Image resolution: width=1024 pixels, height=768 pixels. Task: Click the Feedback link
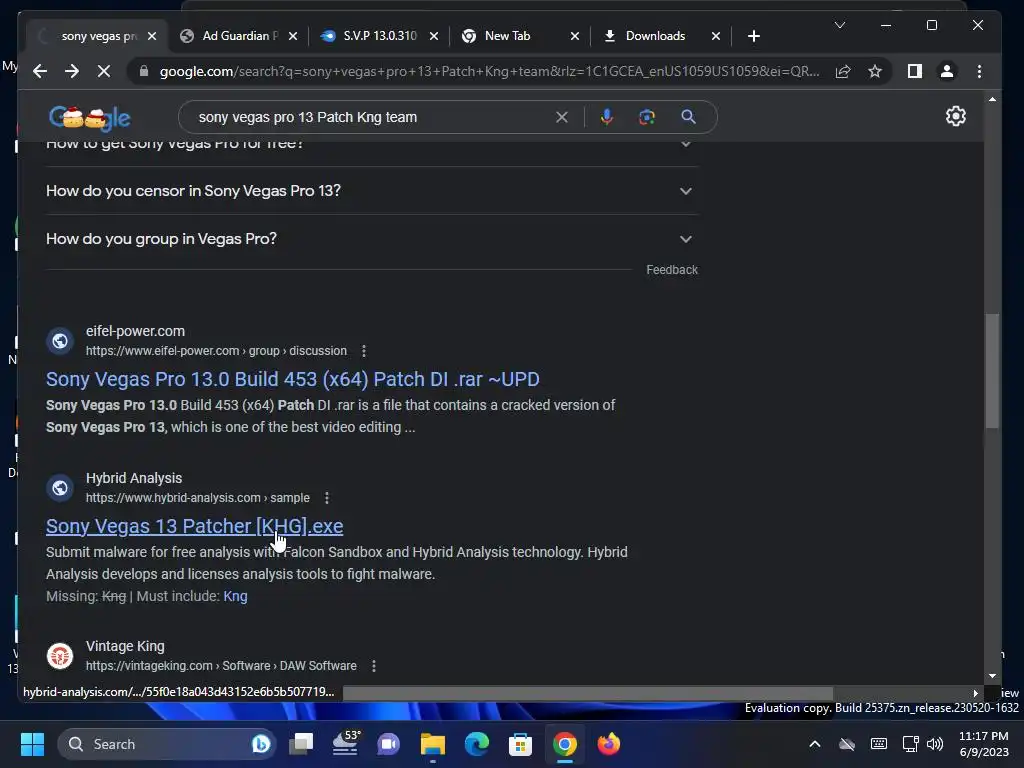tap(672, 270)
